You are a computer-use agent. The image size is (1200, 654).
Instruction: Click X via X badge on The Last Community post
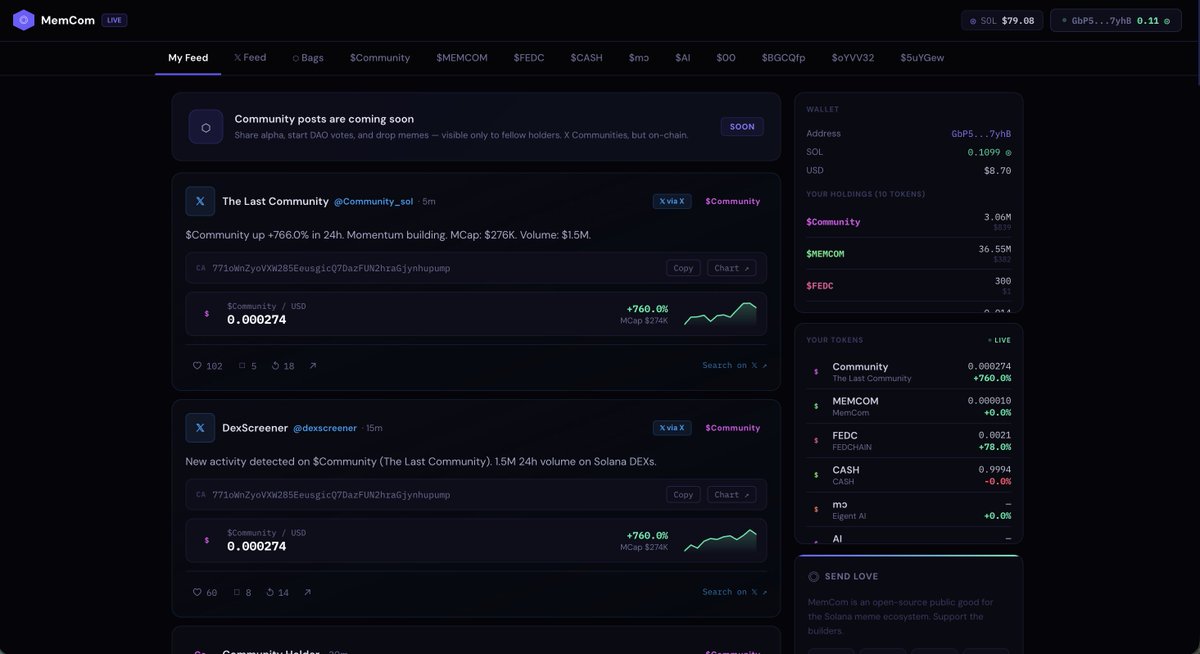(x=672, y=201)
